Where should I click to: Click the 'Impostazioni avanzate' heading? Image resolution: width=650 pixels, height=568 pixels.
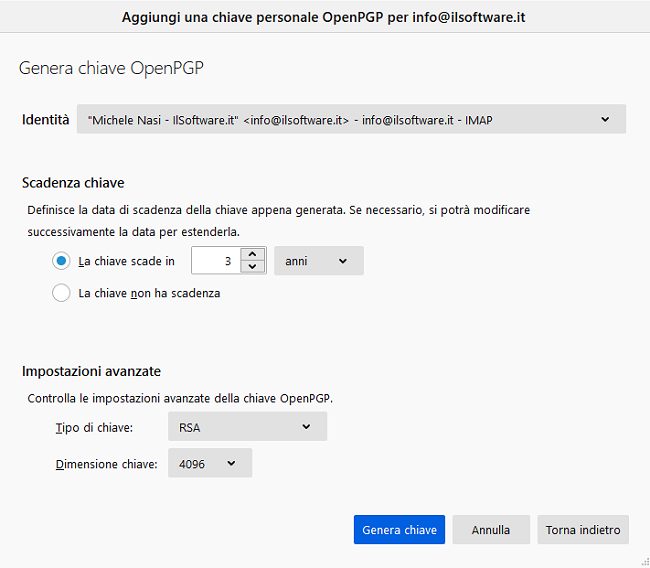(x=91, y=371)
